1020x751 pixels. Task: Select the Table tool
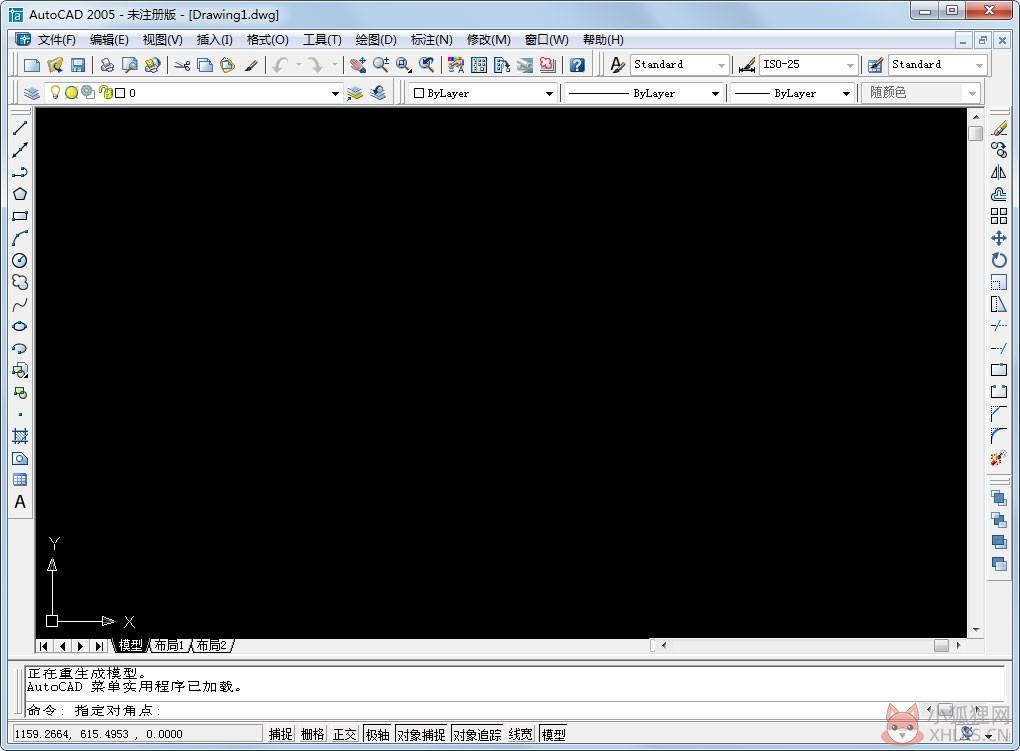click(x=20, y=480)
